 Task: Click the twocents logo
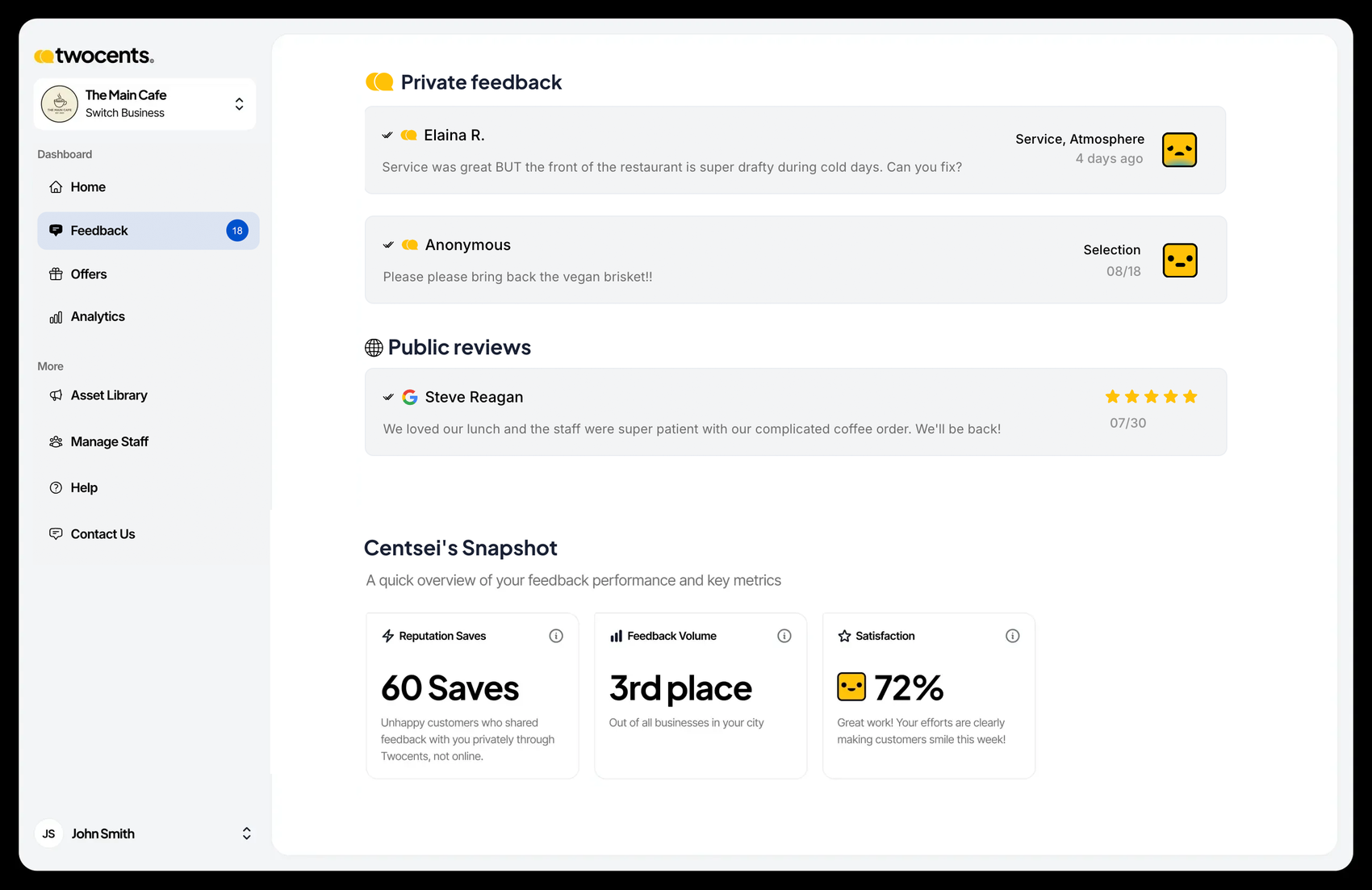[94, 56]
